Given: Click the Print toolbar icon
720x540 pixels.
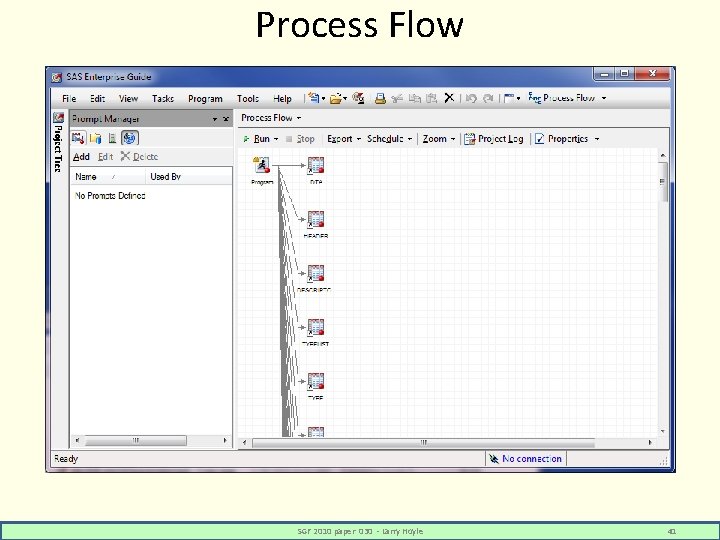Looking at the screenshot, I should [x=380, y=98].
